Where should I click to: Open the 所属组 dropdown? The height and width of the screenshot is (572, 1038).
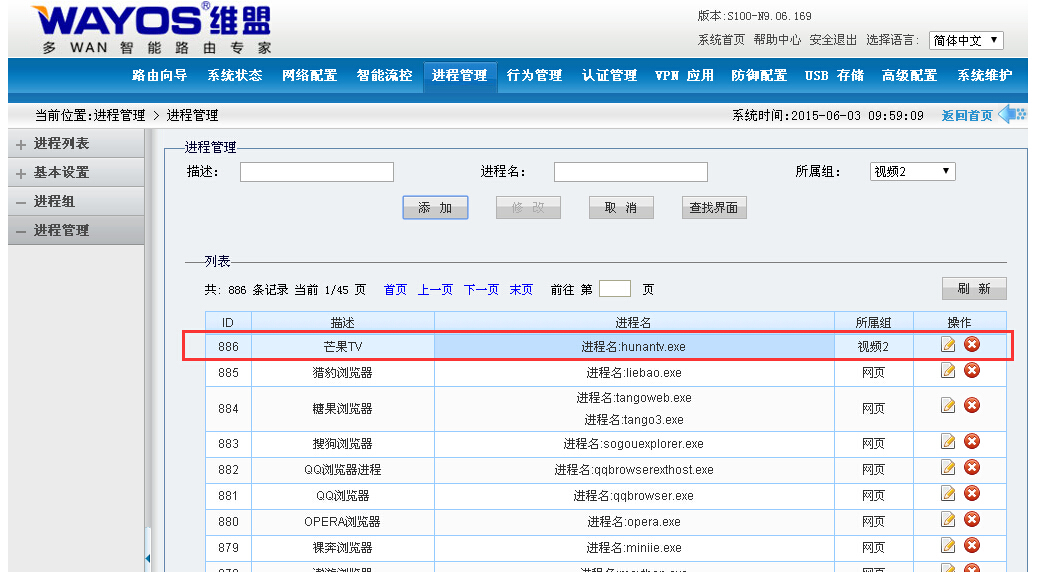912,172
